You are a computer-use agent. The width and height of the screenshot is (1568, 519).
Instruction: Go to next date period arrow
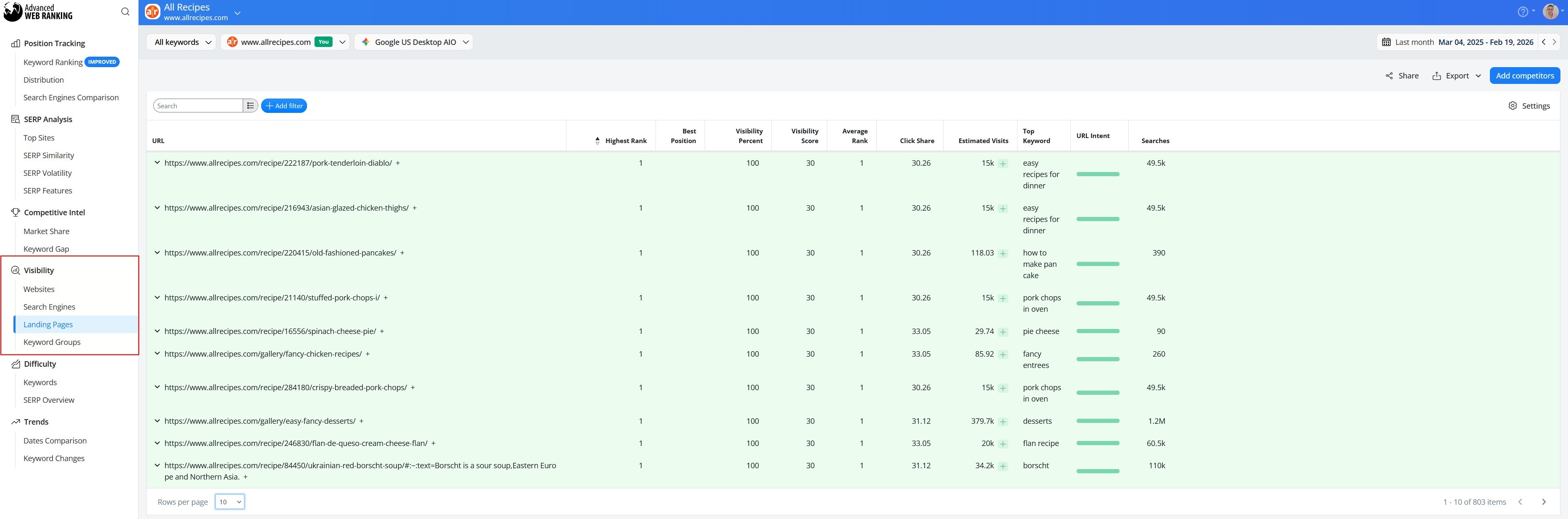point(1554,42)
